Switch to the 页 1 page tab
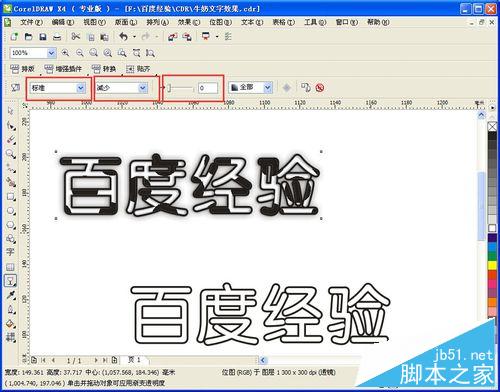The height and width of the screenshot is (392, 500). [x=134, y=360]
